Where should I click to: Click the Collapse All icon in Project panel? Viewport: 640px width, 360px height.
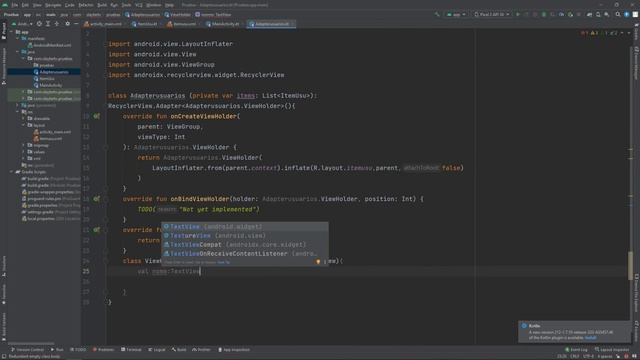tap(57, 24)
